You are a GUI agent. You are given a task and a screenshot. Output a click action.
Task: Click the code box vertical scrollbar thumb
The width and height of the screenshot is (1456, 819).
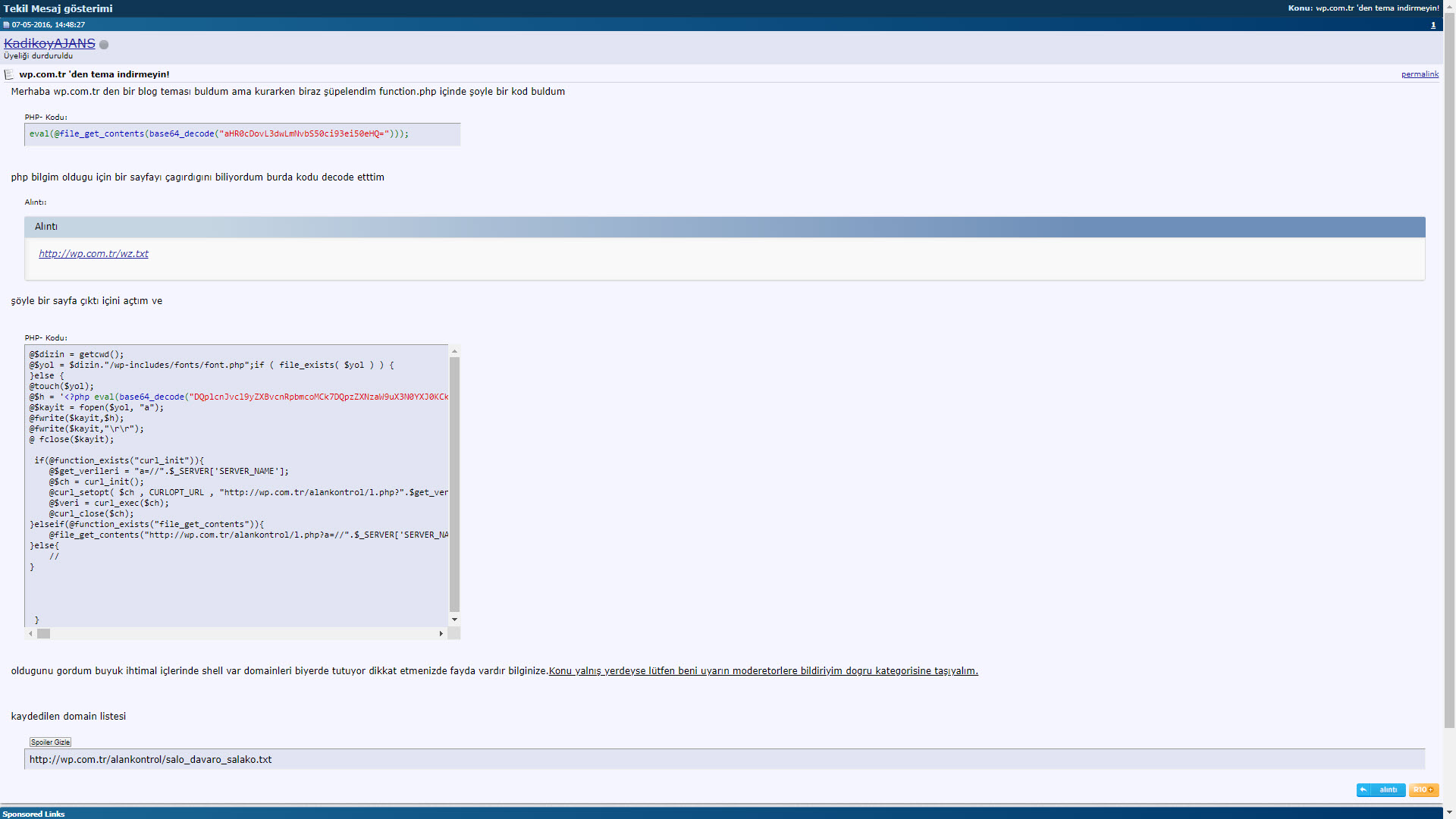pos(454,484)
